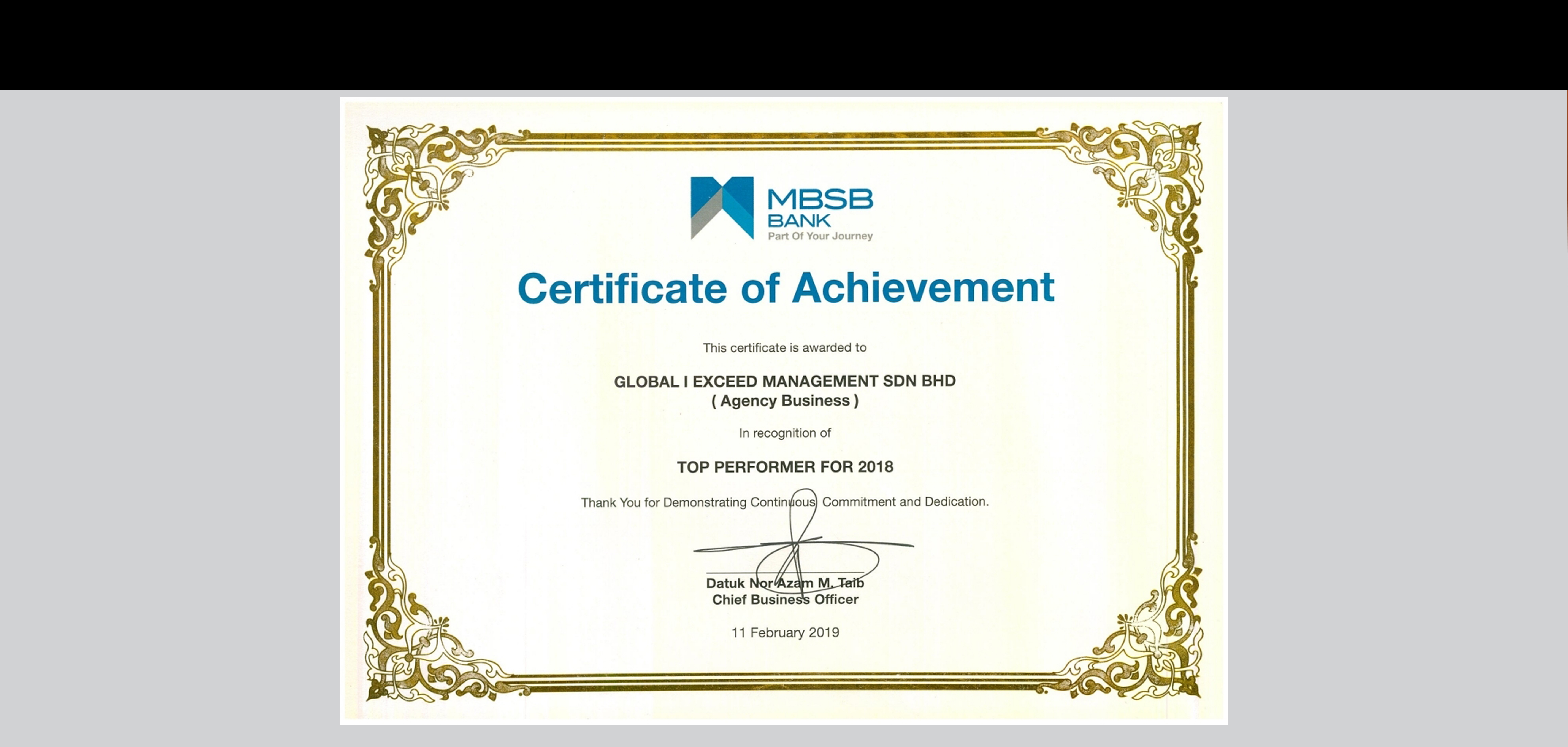Image resolution: width=1568 pixels, height=747 pixels.
Task: Click the 'Chief Business Officer' title
Action: [x=785, y=600]
